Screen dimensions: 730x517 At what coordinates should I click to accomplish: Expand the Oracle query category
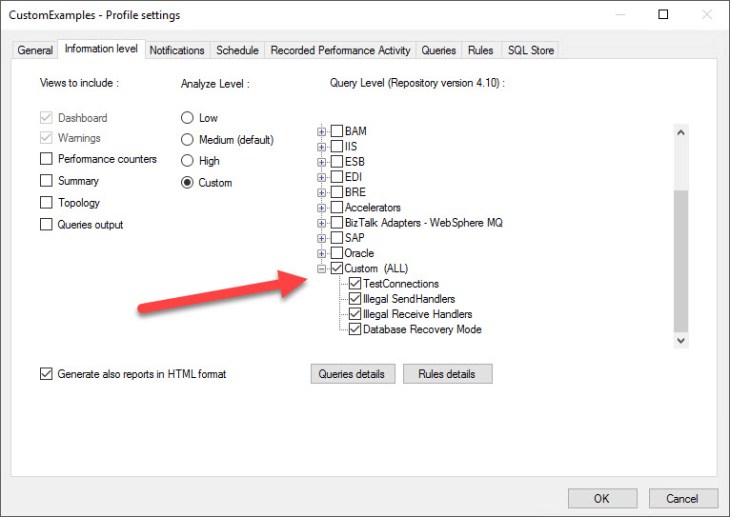point(321,253)
